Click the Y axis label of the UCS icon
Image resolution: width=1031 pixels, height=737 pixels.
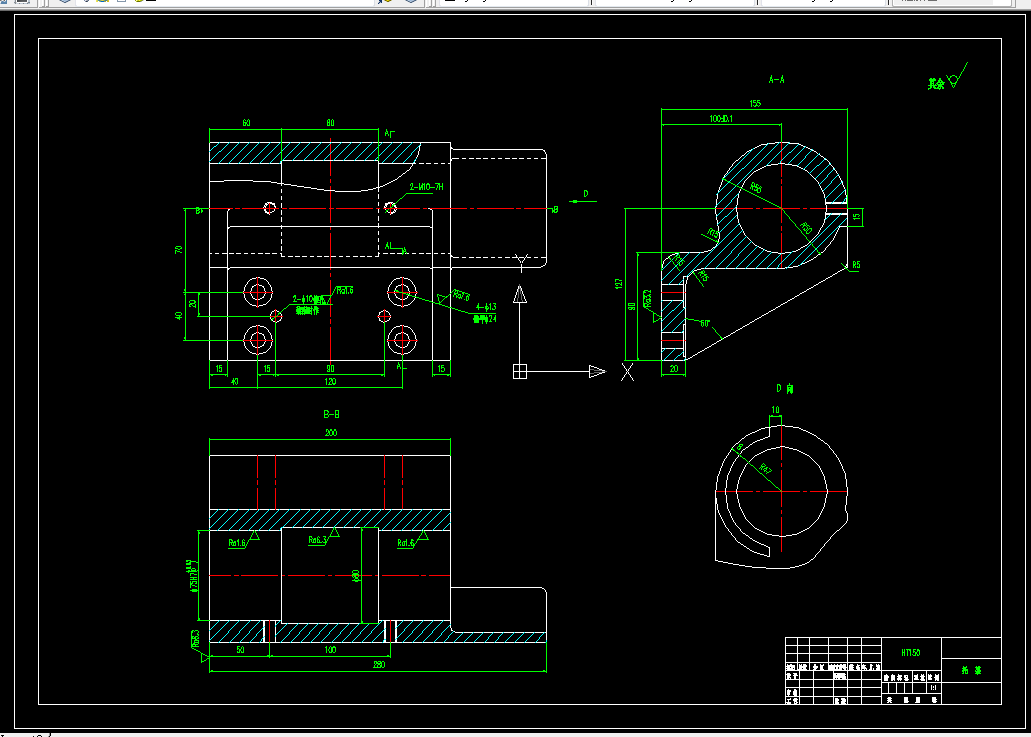pos(521,262)
